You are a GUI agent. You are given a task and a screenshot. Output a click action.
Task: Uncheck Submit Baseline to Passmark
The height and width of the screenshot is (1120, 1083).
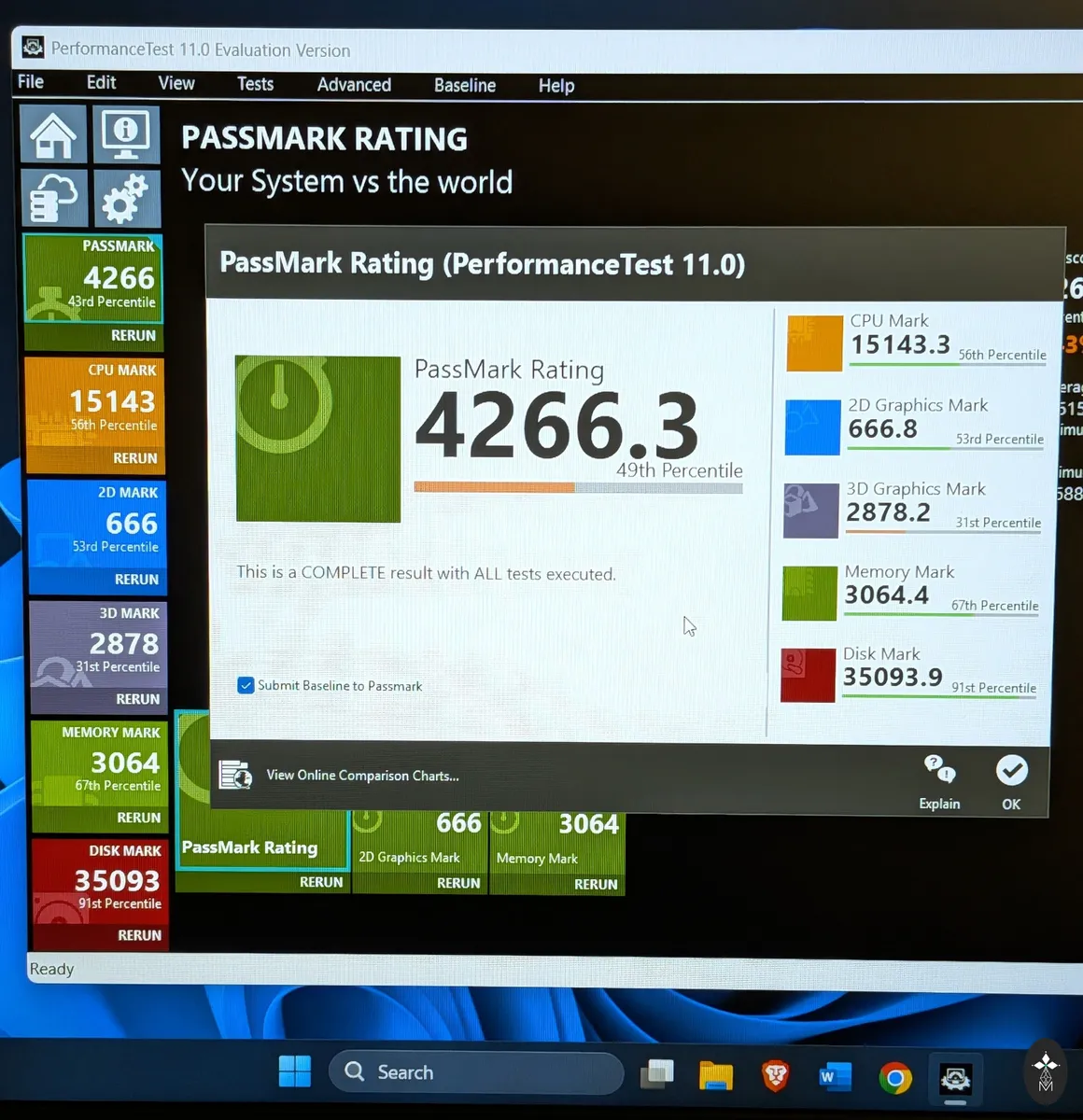(246, 685)
